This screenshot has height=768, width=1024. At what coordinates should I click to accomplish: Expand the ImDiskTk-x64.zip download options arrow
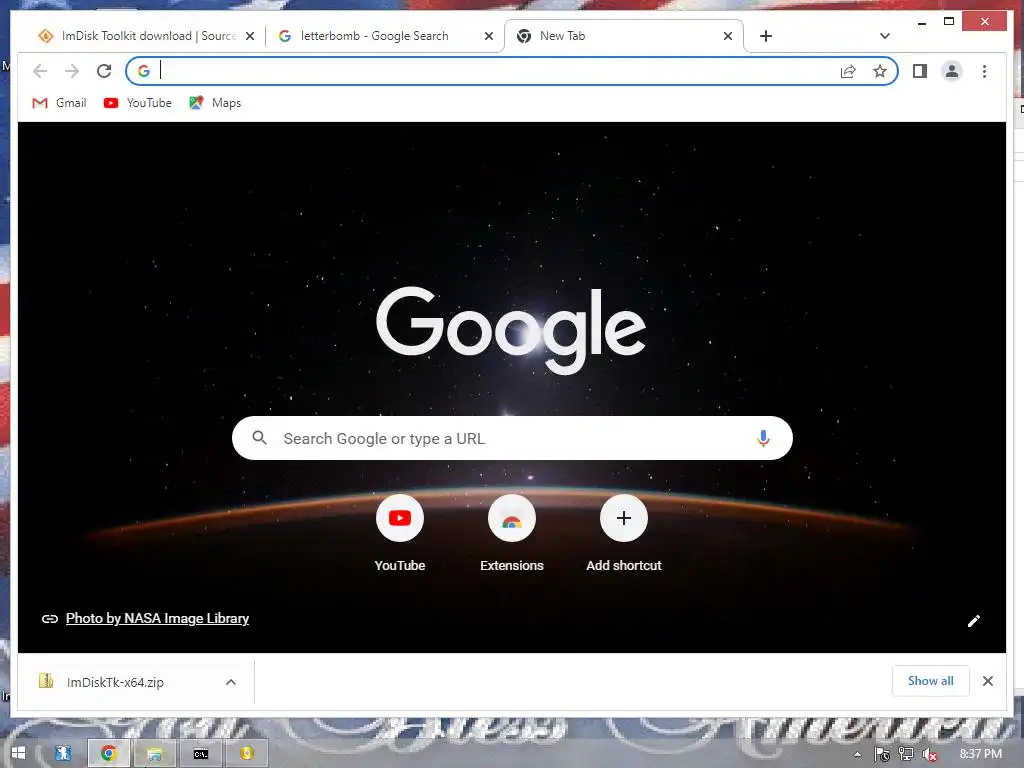coord(231,682)
